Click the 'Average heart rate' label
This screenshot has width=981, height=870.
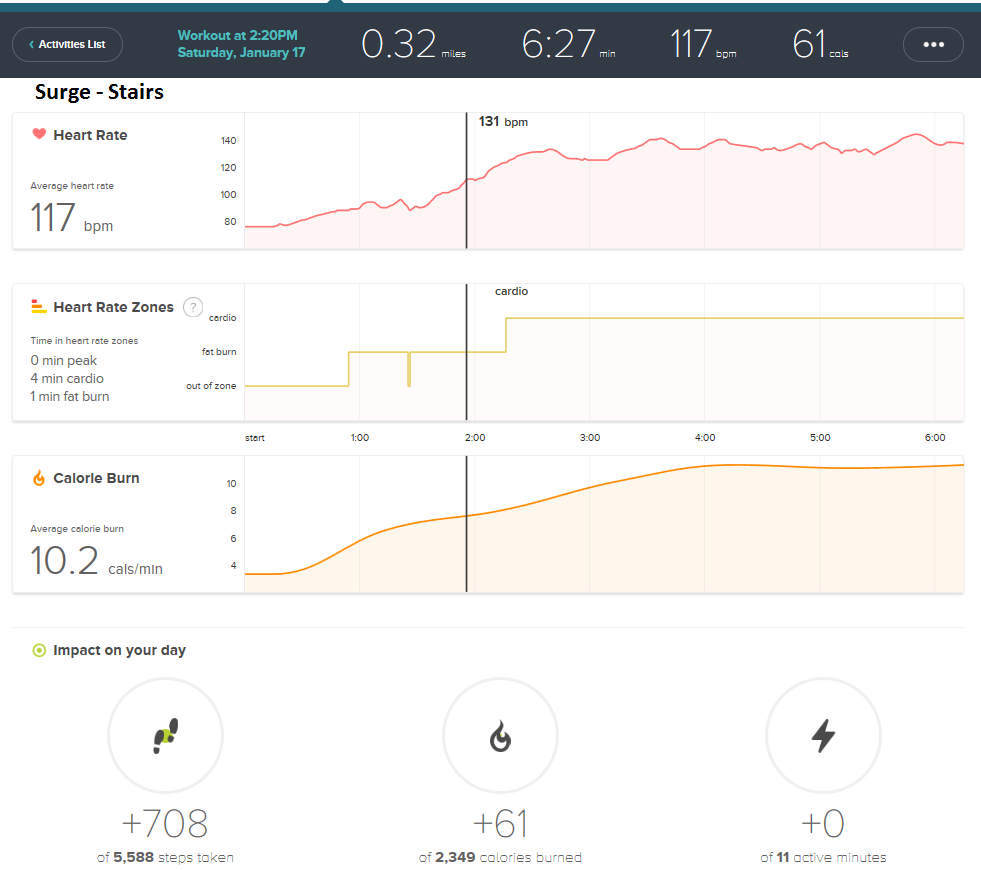tap(72, 186)
